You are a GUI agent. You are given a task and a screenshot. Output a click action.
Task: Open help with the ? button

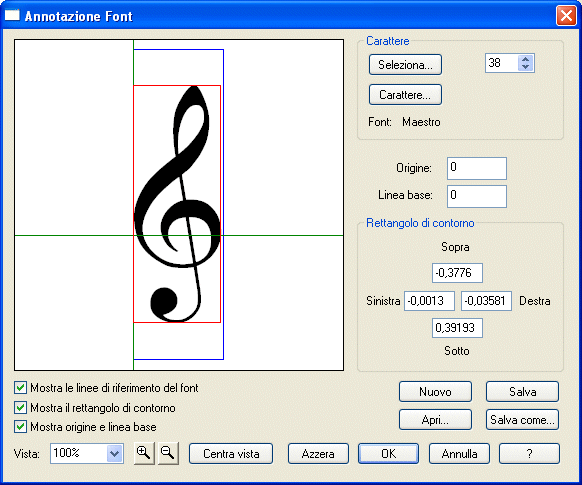529,453
